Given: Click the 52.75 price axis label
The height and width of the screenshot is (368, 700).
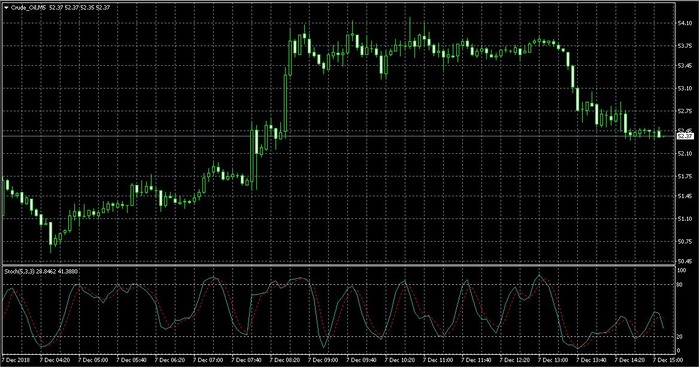Looking at the screenshot, I should (685, 111).
